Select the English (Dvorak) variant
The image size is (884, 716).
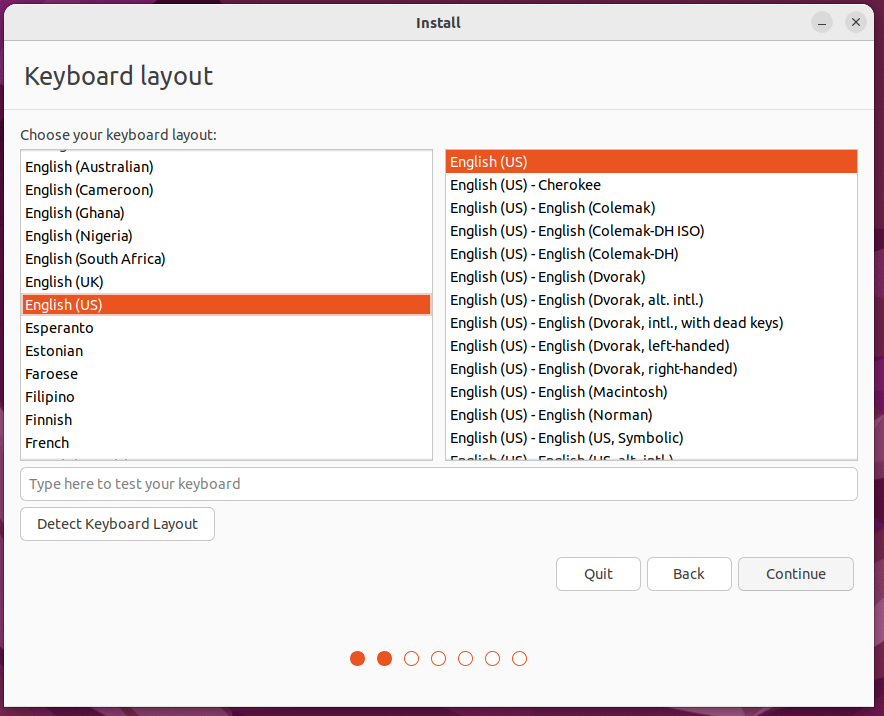click(547, 277)
